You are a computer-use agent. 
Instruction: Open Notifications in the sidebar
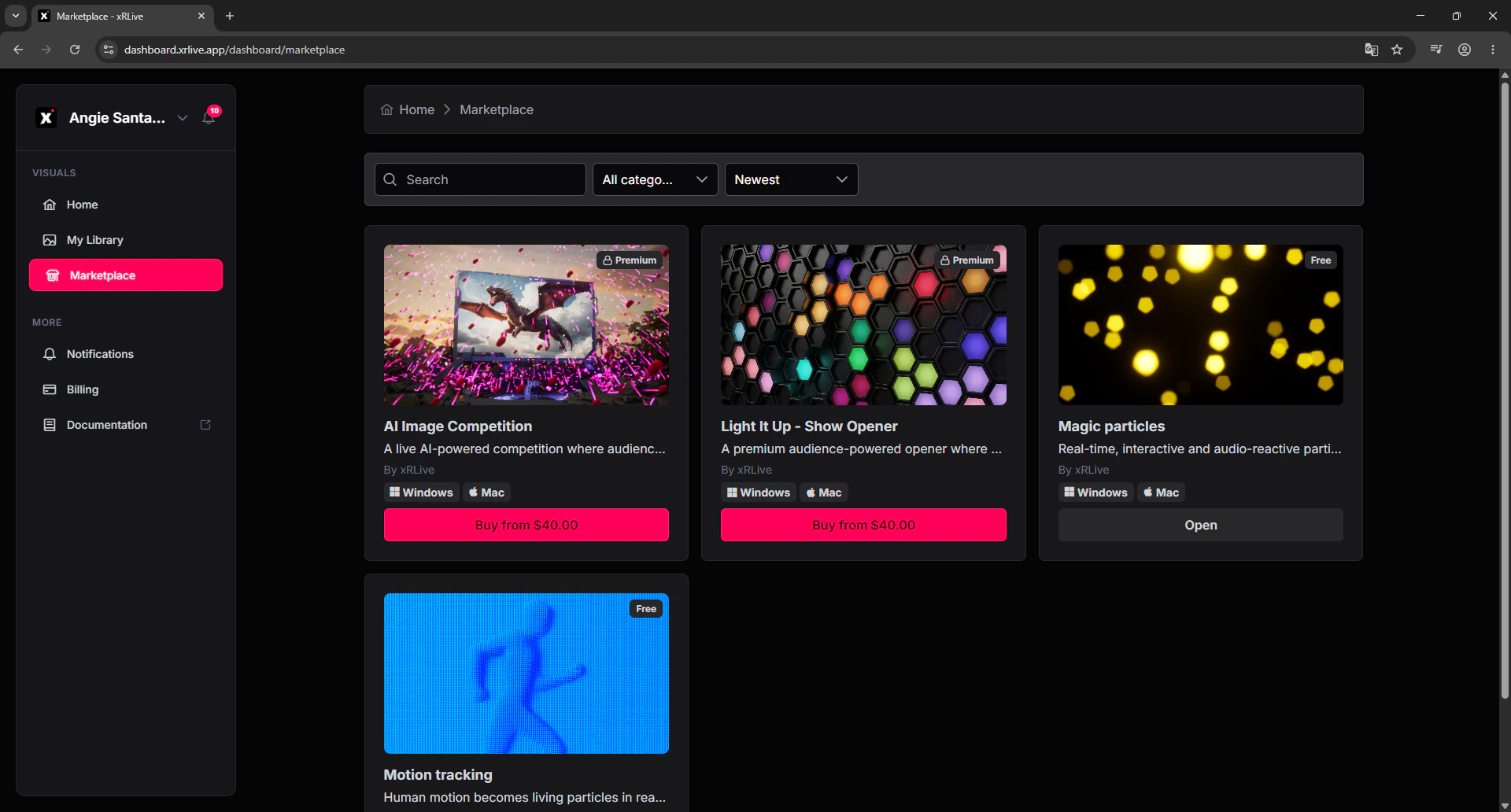[x=126, y=354]
